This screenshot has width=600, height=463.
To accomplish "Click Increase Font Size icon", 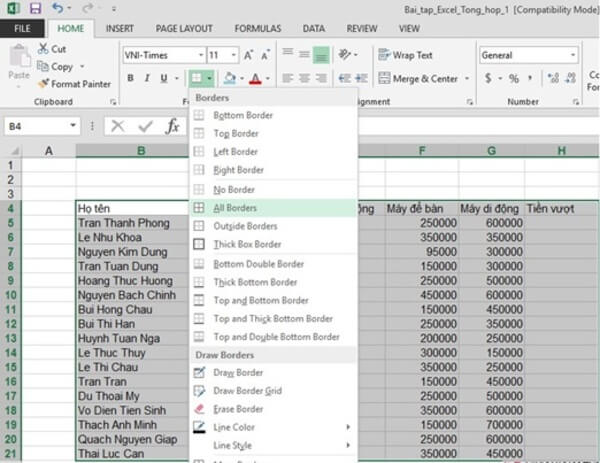I will coord(249,55).
